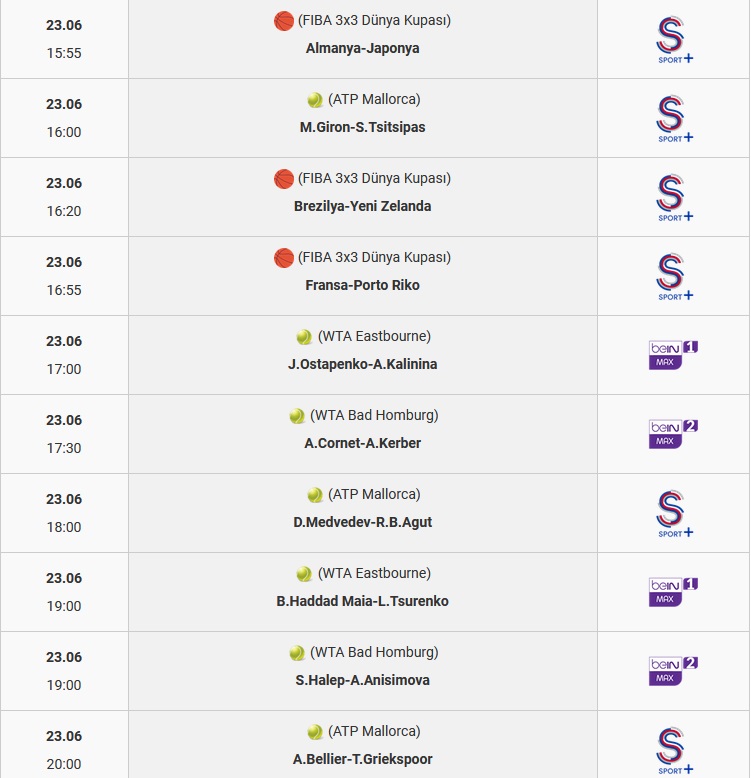Open the Almanya-Japonya match
751x778 pixels.
[363, 48]
